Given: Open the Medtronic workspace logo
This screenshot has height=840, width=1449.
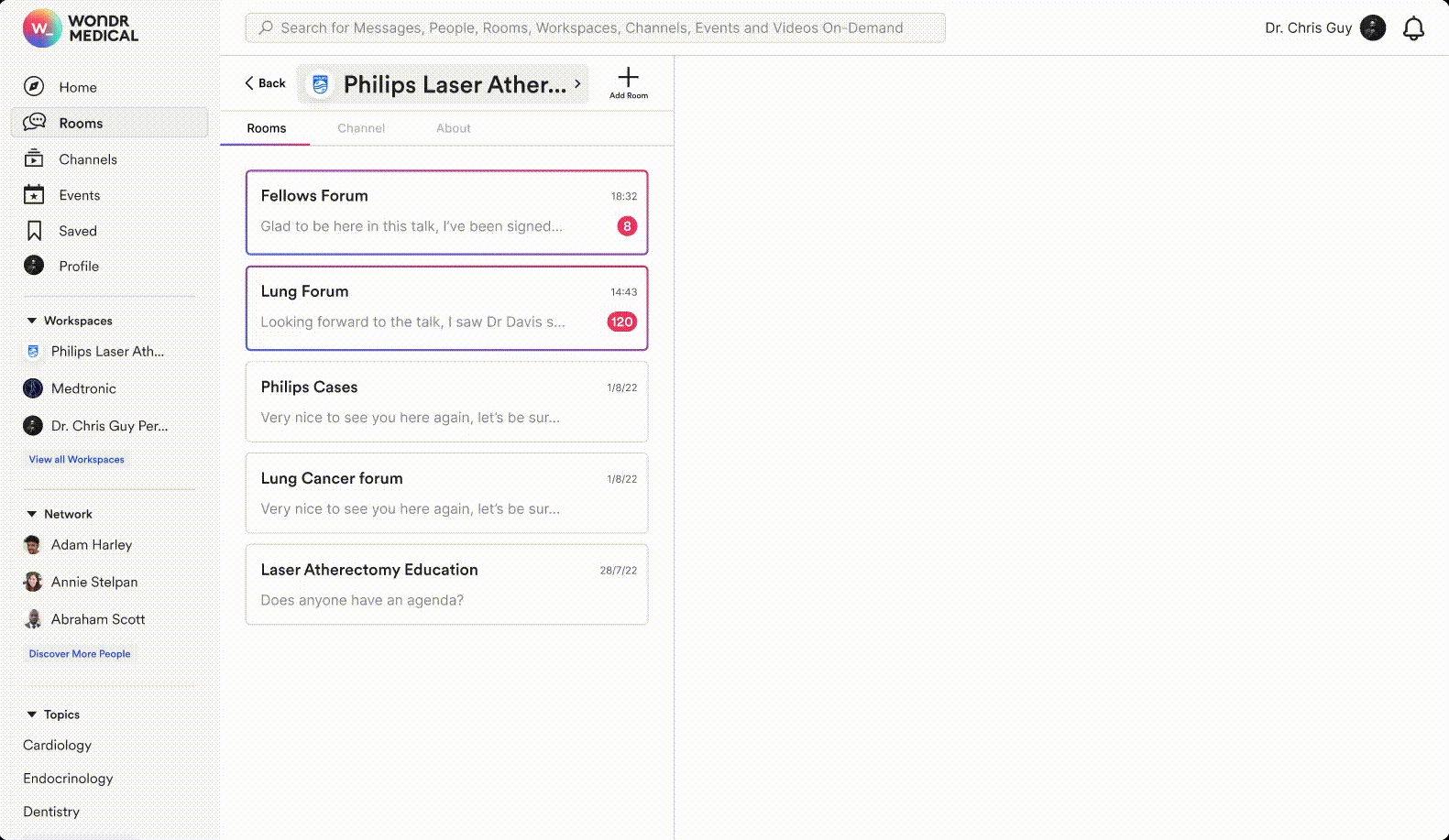Looking at the screenshot, I should [33, 388].
